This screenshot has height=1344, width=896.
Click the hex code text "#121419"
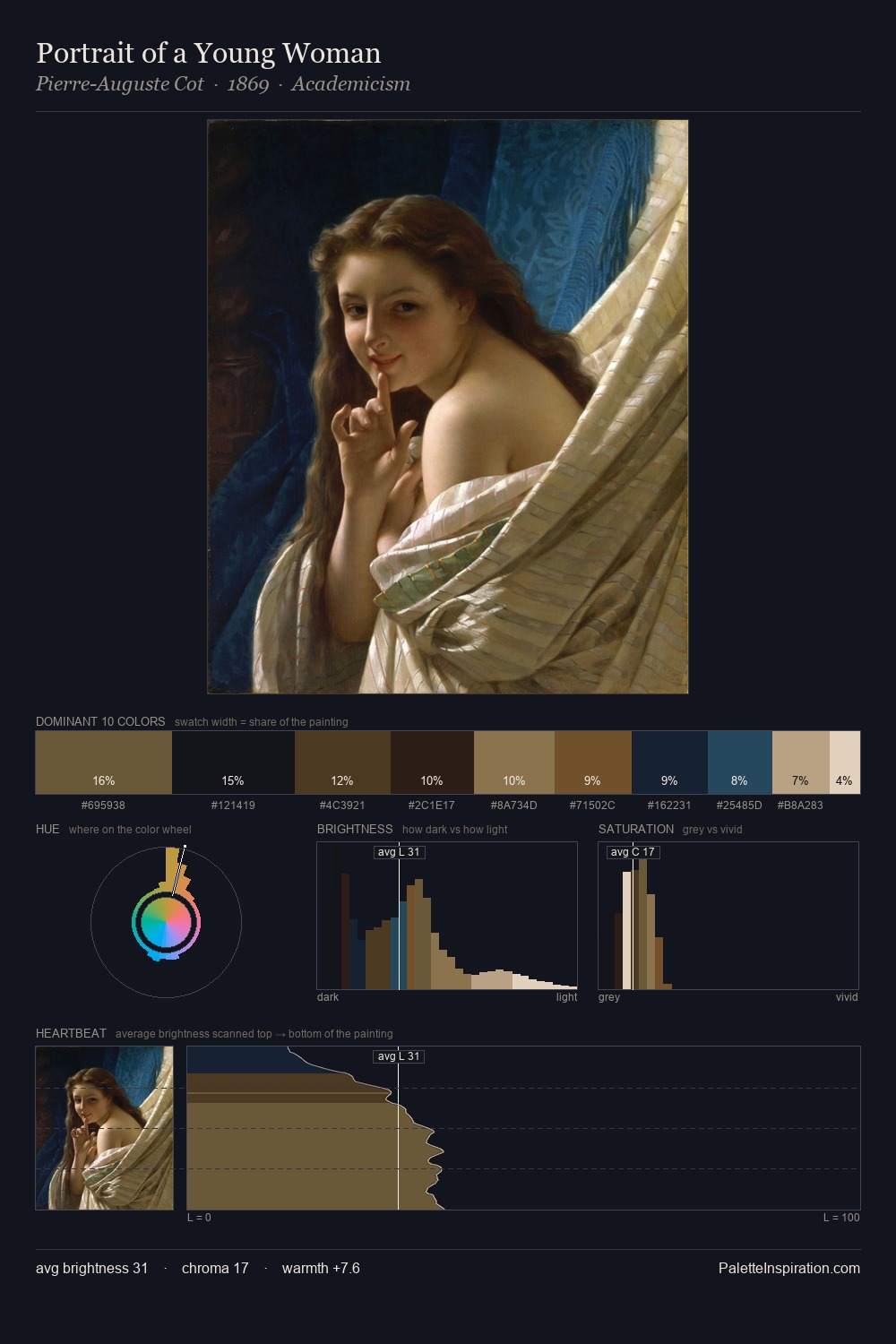(233, 806)
